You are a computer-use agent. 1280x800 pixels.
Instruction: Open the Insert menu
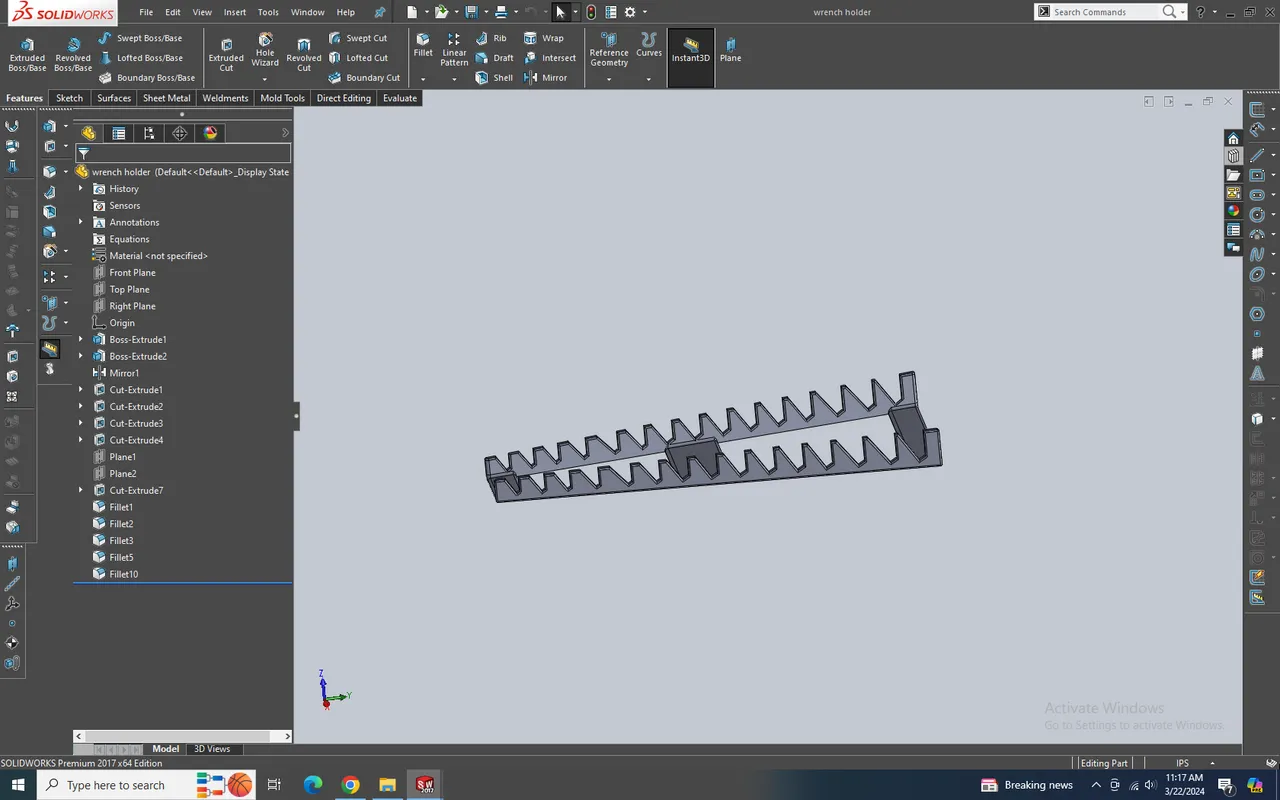pyautogui.click(x=234, y=11)
